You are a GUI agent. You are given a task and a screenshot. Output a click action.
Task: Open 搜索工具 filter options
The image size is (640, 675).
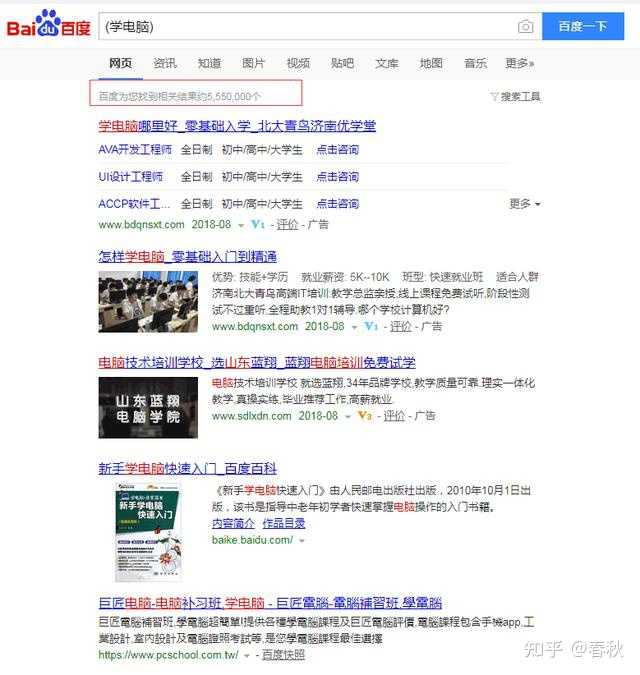[515, 96]
